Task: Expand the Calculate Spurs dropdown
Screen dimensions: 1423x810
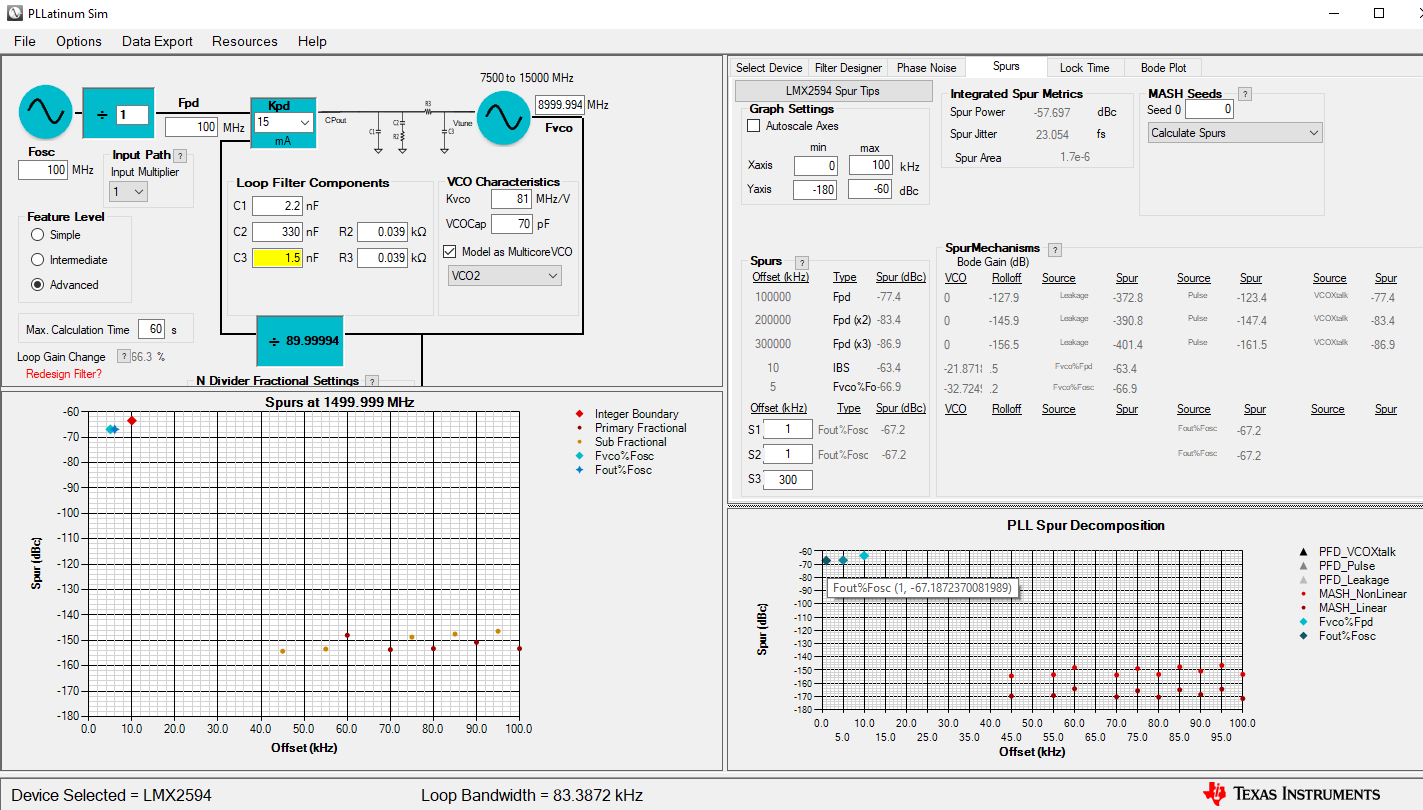Action: pyautogui.click(x=1234, y=133)
